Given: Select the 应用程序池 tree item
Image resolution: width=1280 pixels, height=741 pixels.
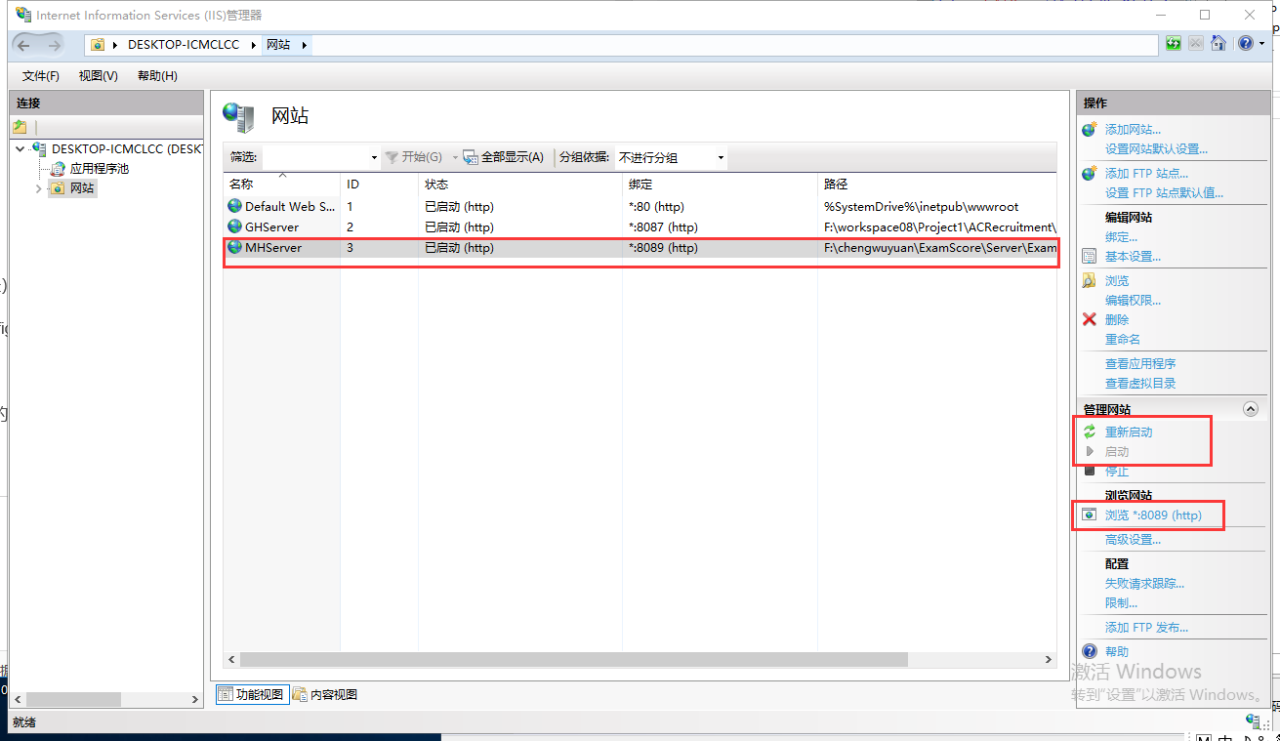Looking at the screenshot, I should click(x=99, y=169).
